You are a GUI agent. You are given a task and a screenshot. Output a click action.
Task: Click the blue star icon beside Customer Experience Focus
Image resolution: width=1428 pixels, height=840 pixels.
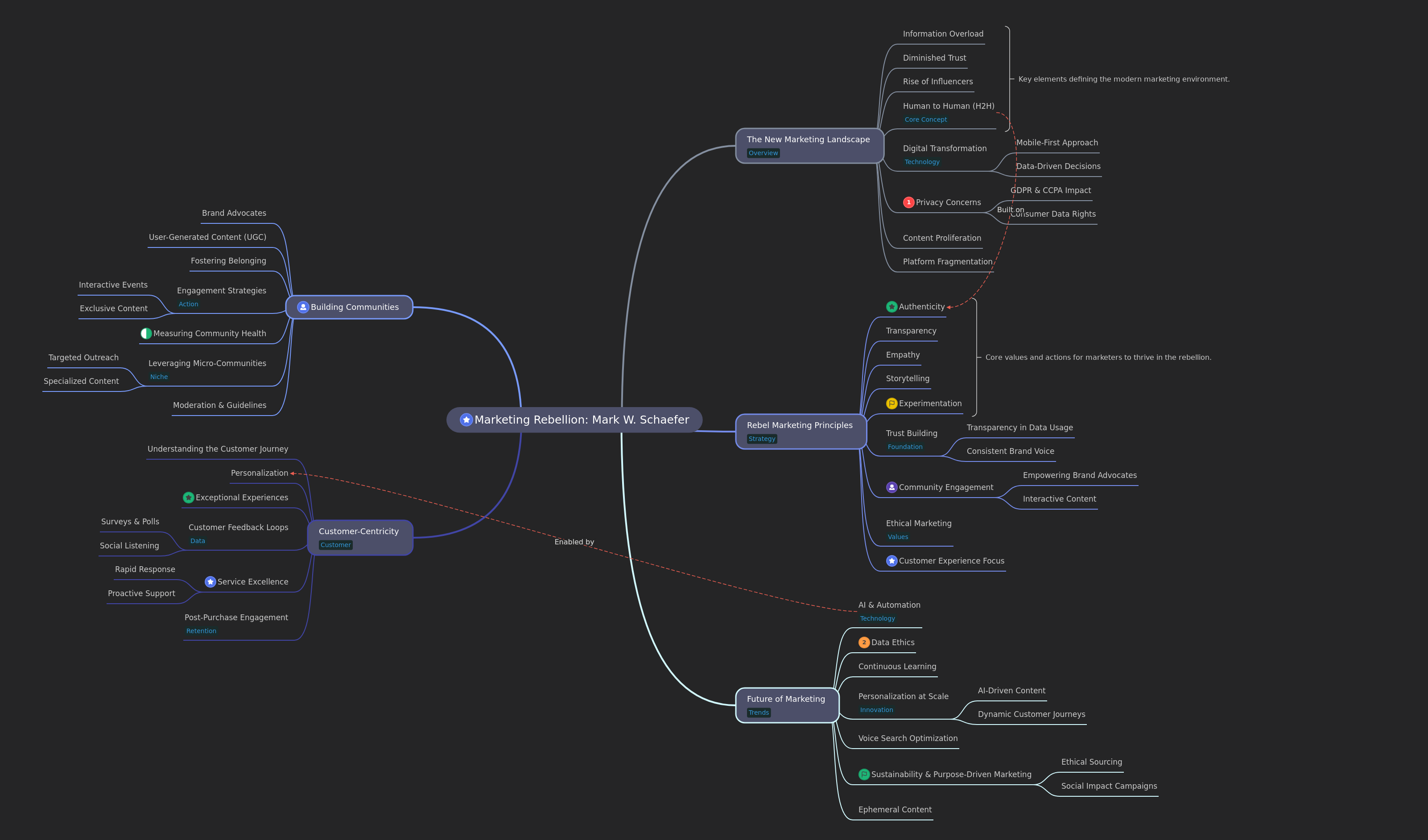point(891,561)
